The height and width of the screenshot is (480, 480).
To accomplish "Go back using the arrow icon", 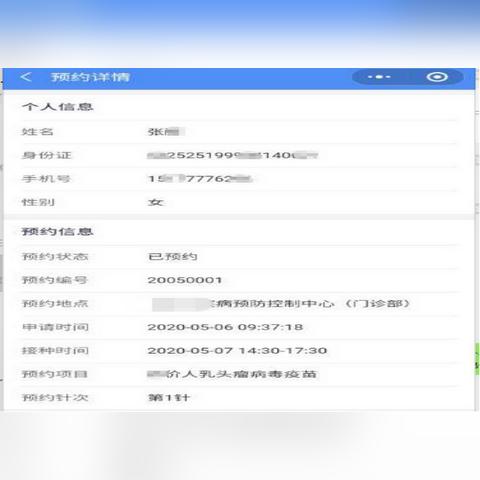I will pos(26,77).
